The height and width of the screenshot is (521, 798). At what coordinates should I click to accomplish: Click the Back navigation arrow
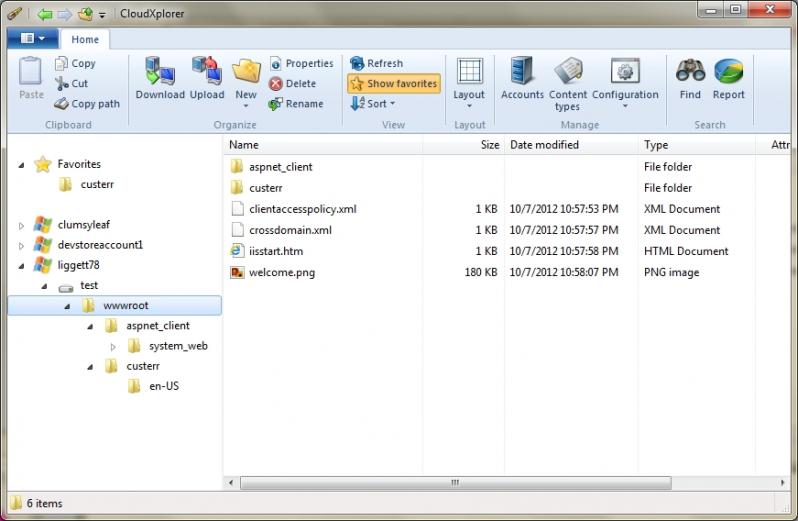pos(45,14)
